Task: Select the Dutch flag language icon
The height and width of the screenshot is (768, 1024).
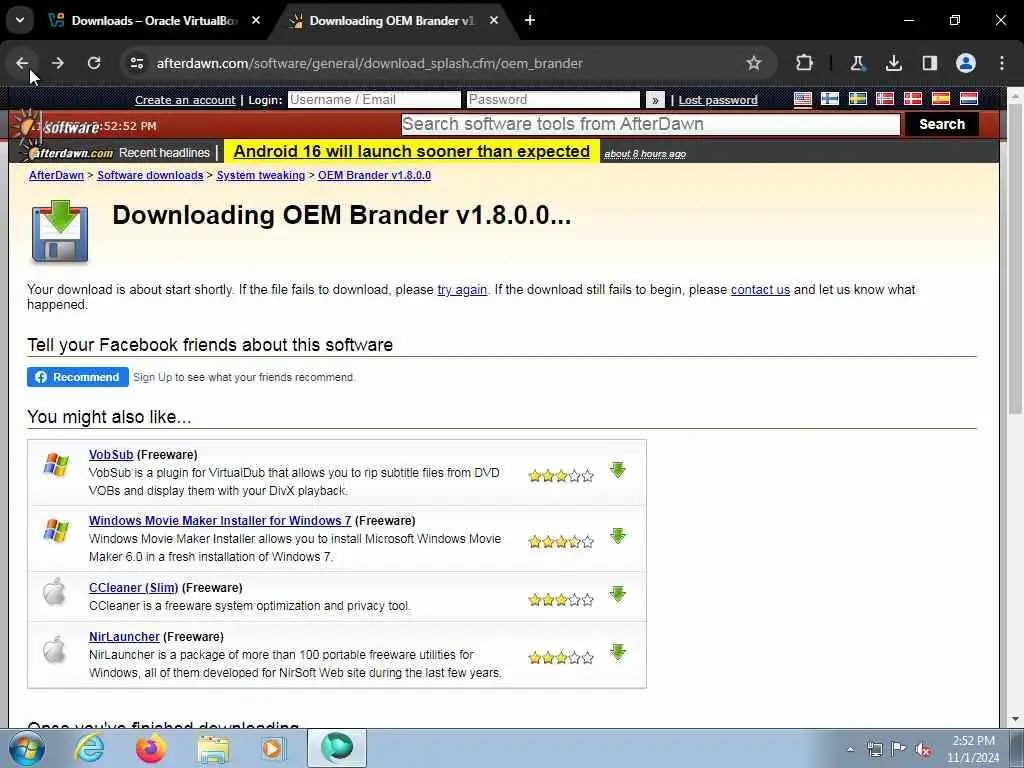Action: pyautogui.click(x=969, y=99)
